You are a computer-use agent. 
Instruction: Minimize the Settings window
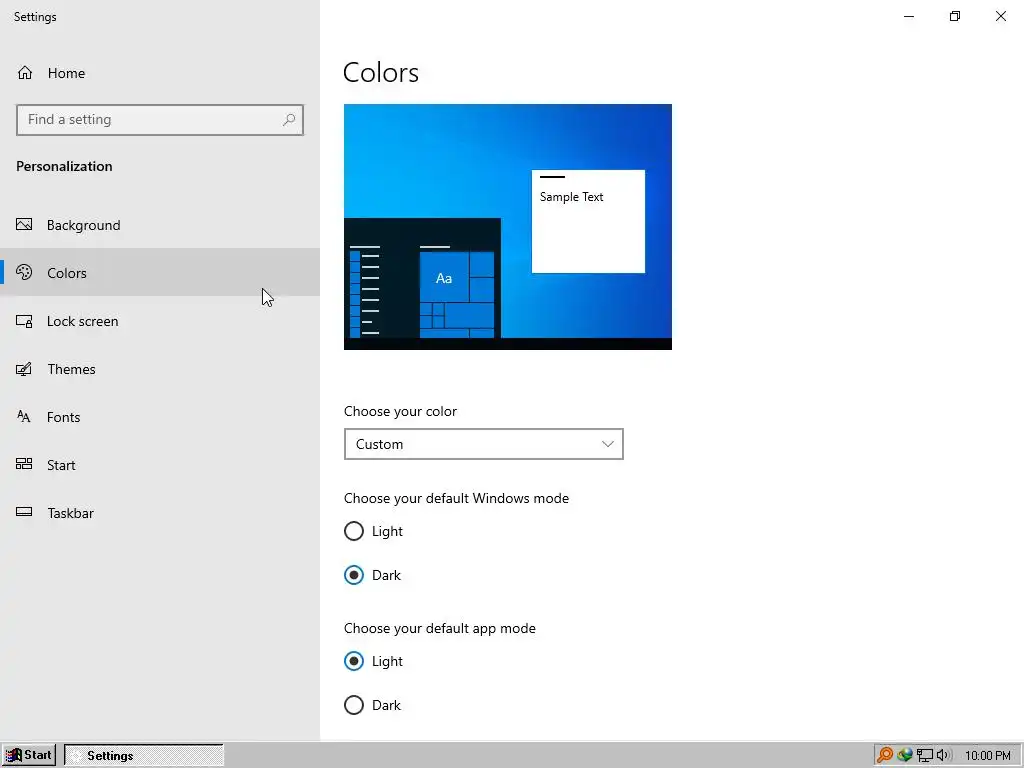click(908, 16)
